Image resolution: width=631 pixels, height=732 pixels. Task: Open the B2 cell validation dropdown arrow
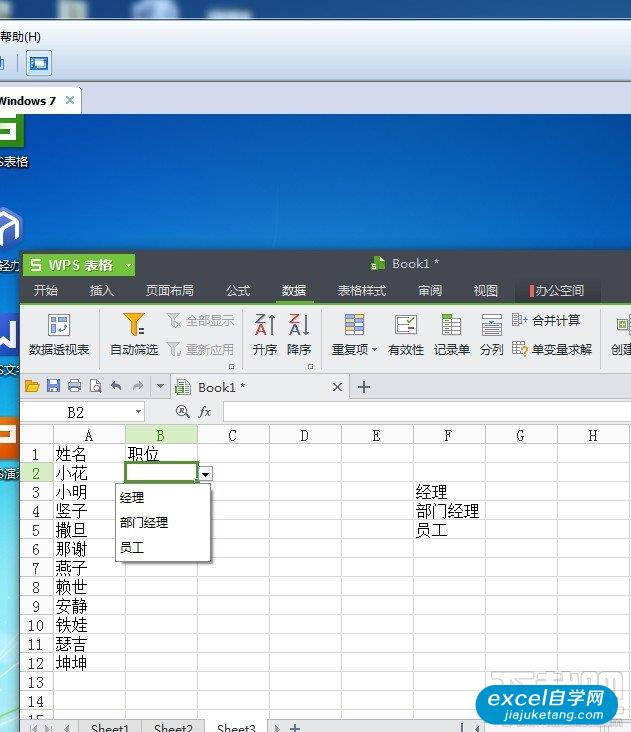[205, 474]
